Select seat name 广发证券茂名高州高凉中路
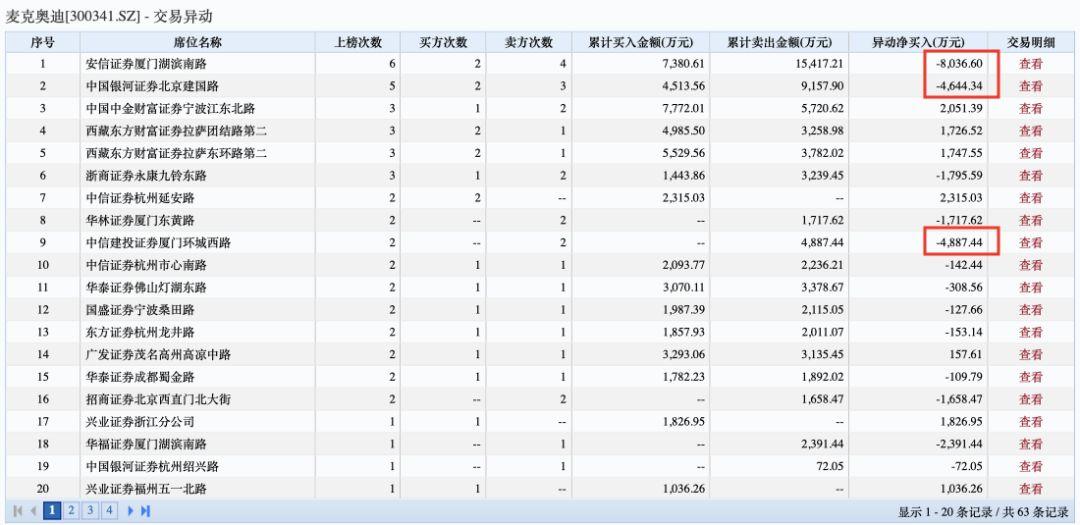The height and width of the screenshot is (525, 1080). coord(158,355)
